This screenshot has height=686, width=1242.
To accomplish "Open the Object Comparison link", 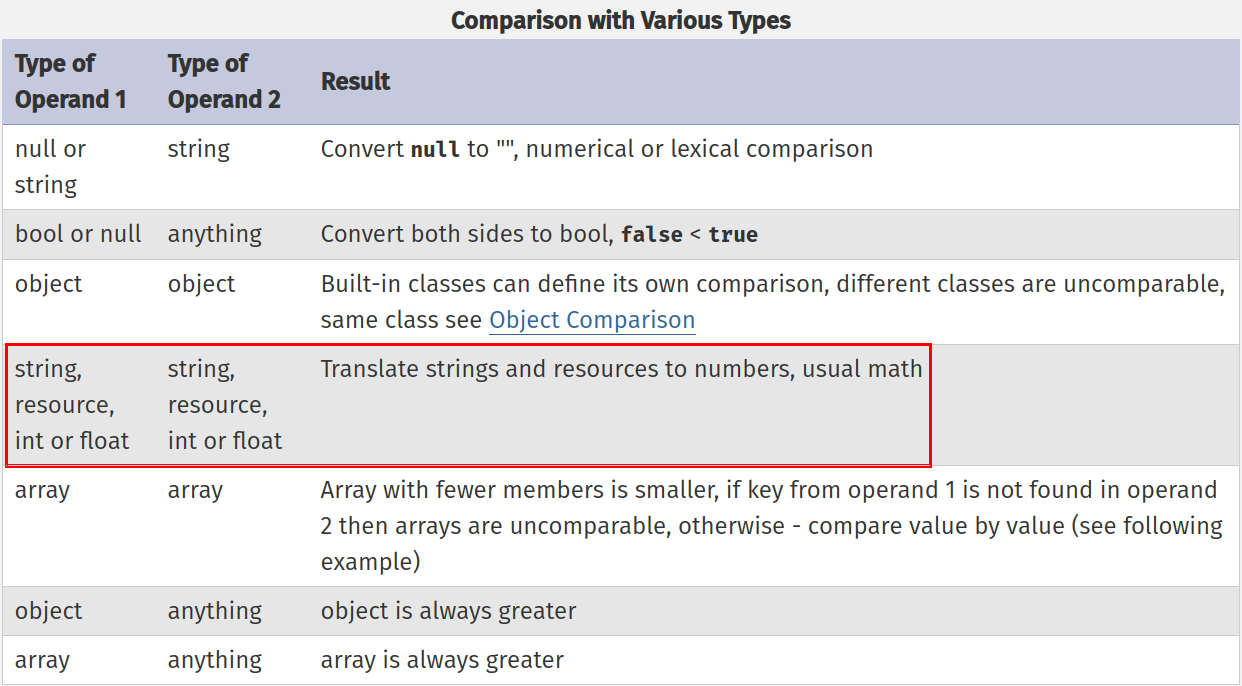I will (591, 320).
